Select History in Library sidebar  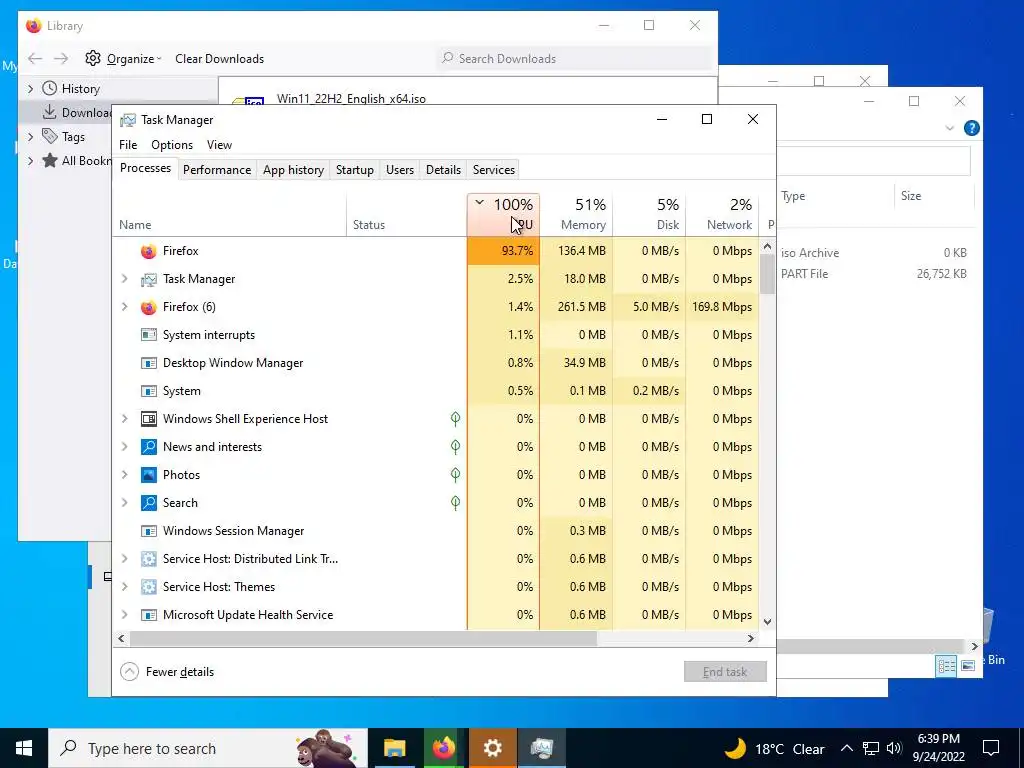click(80, 89)
